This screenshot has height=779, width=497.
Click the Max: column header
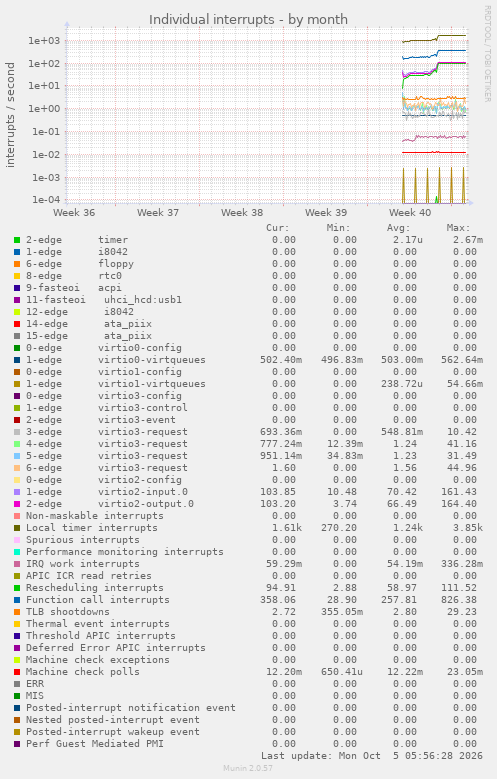point(458,228)
